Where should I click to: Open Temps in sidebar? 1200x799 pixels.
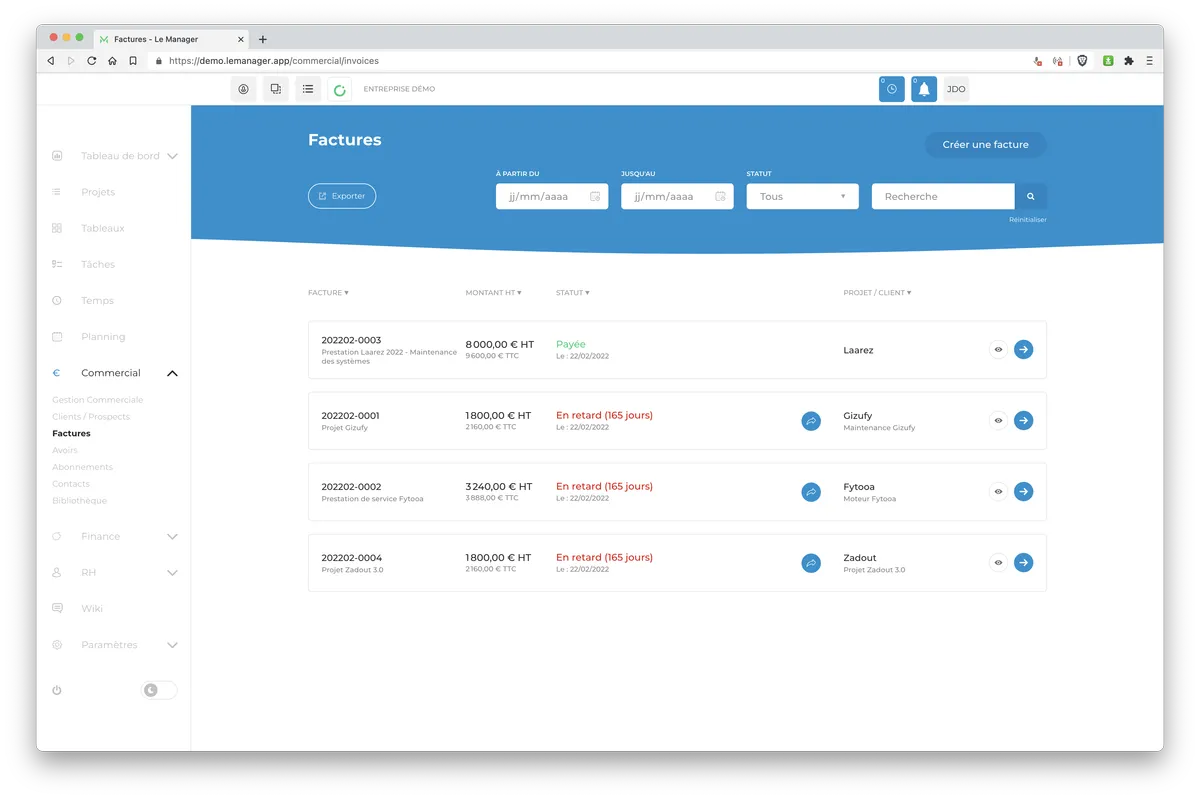(97, 300)
